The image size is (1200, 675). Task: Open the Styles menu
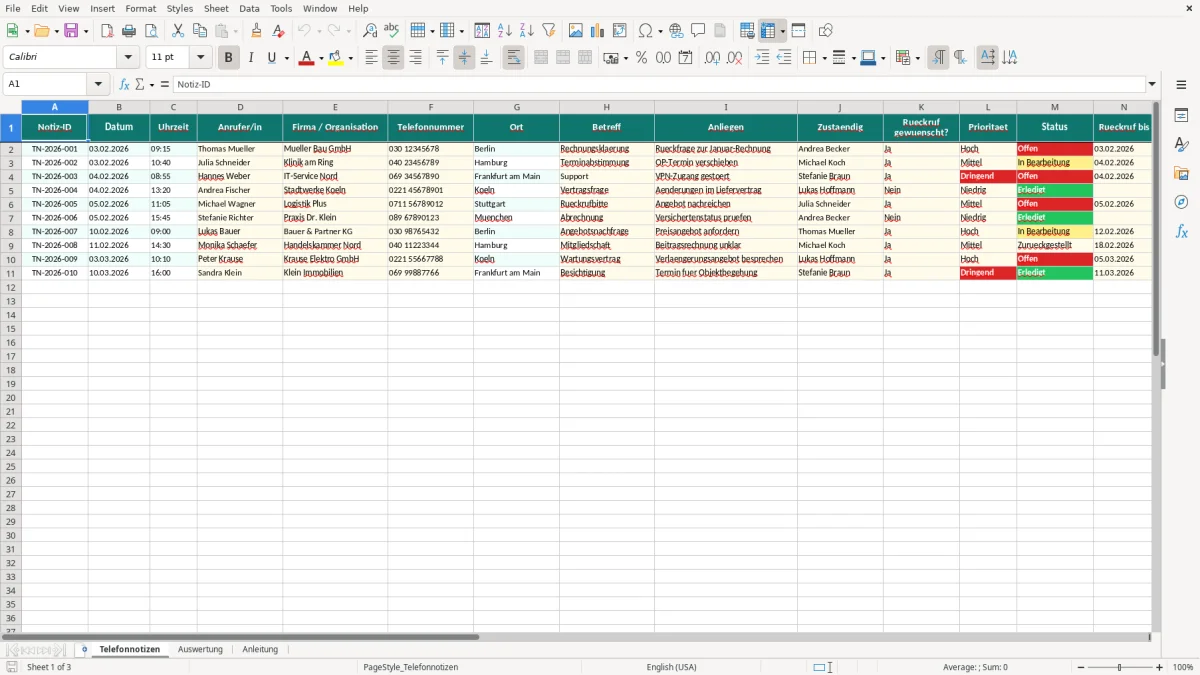coord(180,8)
